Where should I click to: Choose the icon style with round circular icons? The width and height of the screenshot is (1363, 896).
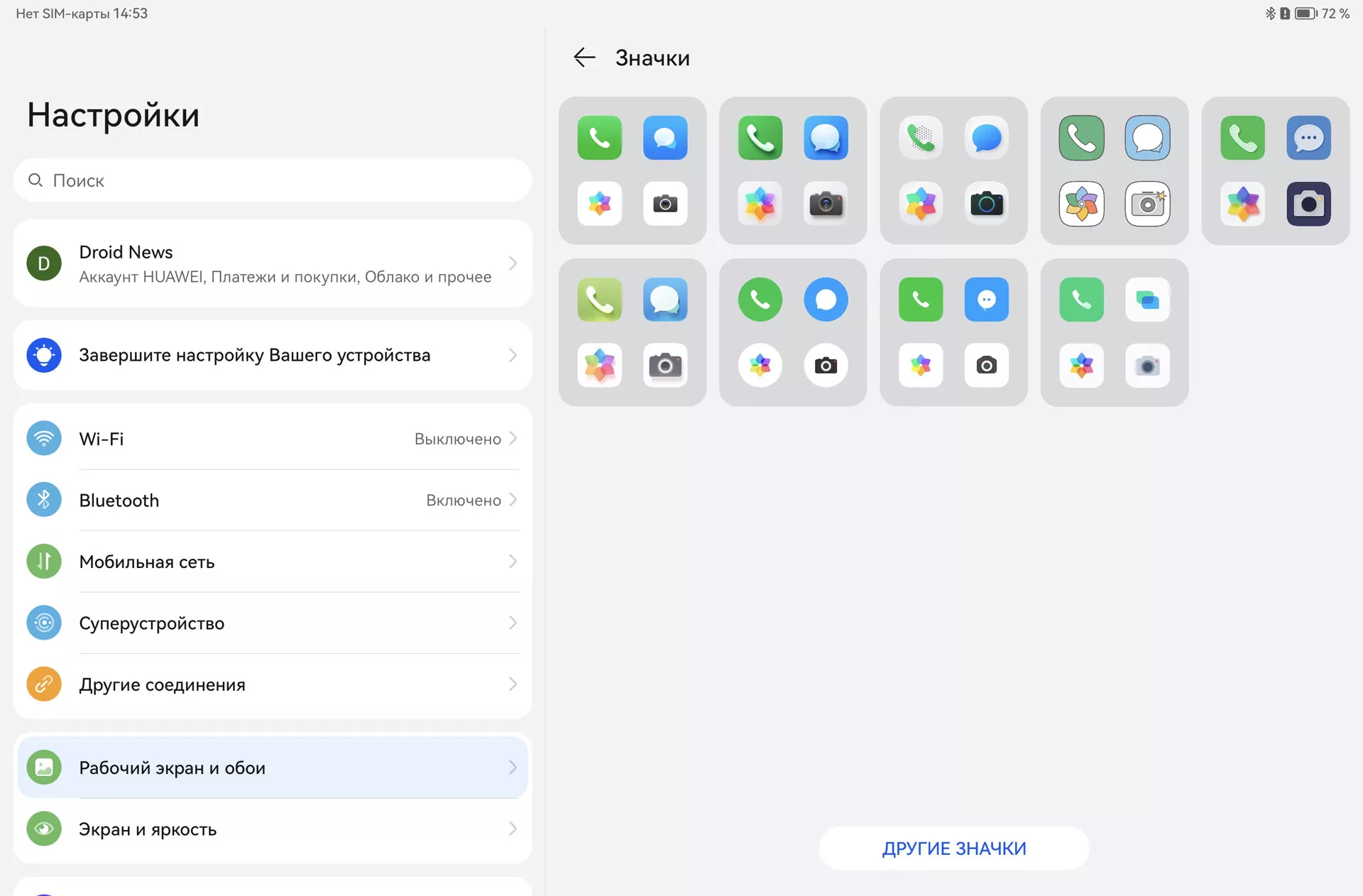(x=793, y=332)
